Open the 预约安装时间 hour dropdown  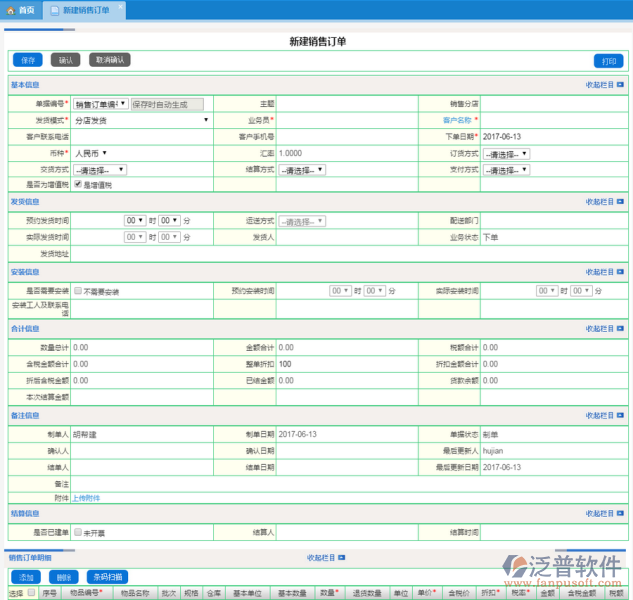click(340, 291)
